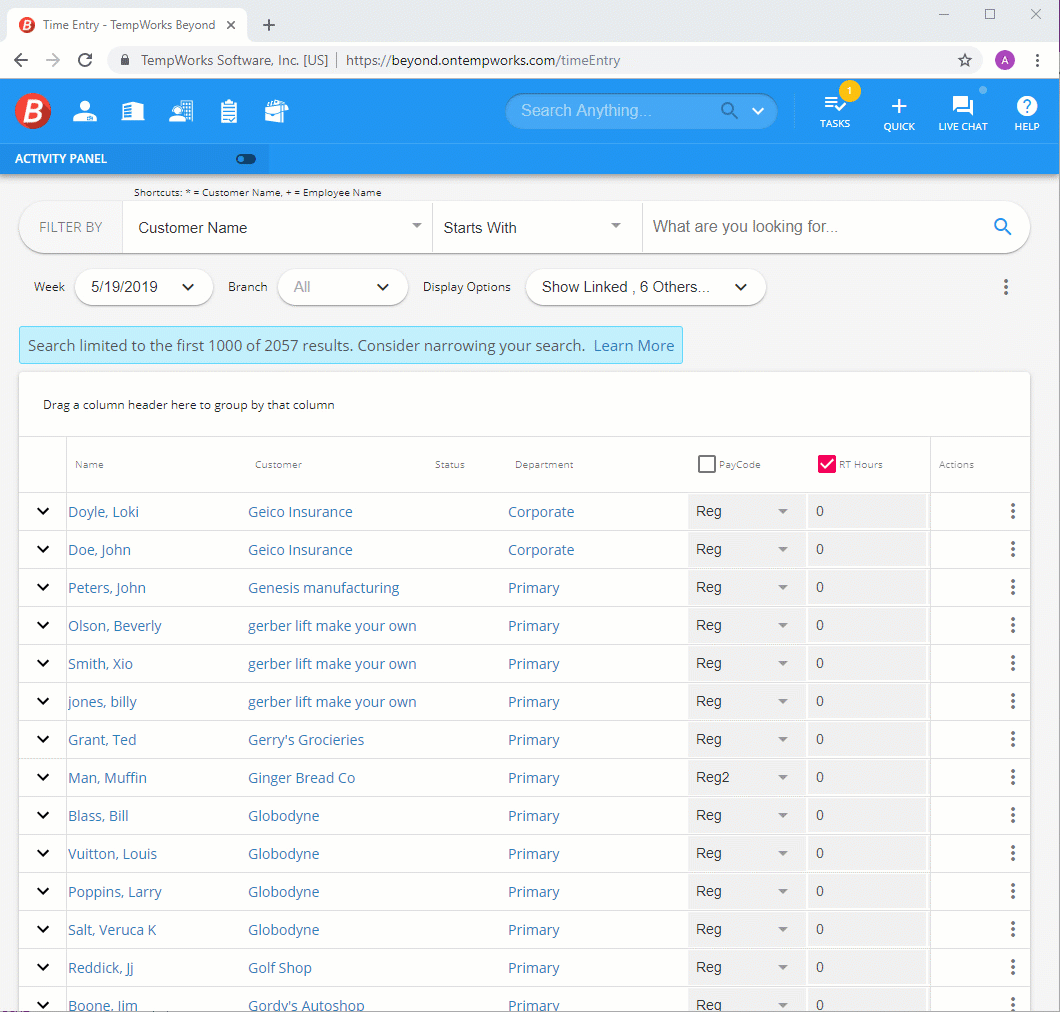Open employee Salt, Veruca K
This screenshot has height=1012, width=1060.
coord(112,930)
